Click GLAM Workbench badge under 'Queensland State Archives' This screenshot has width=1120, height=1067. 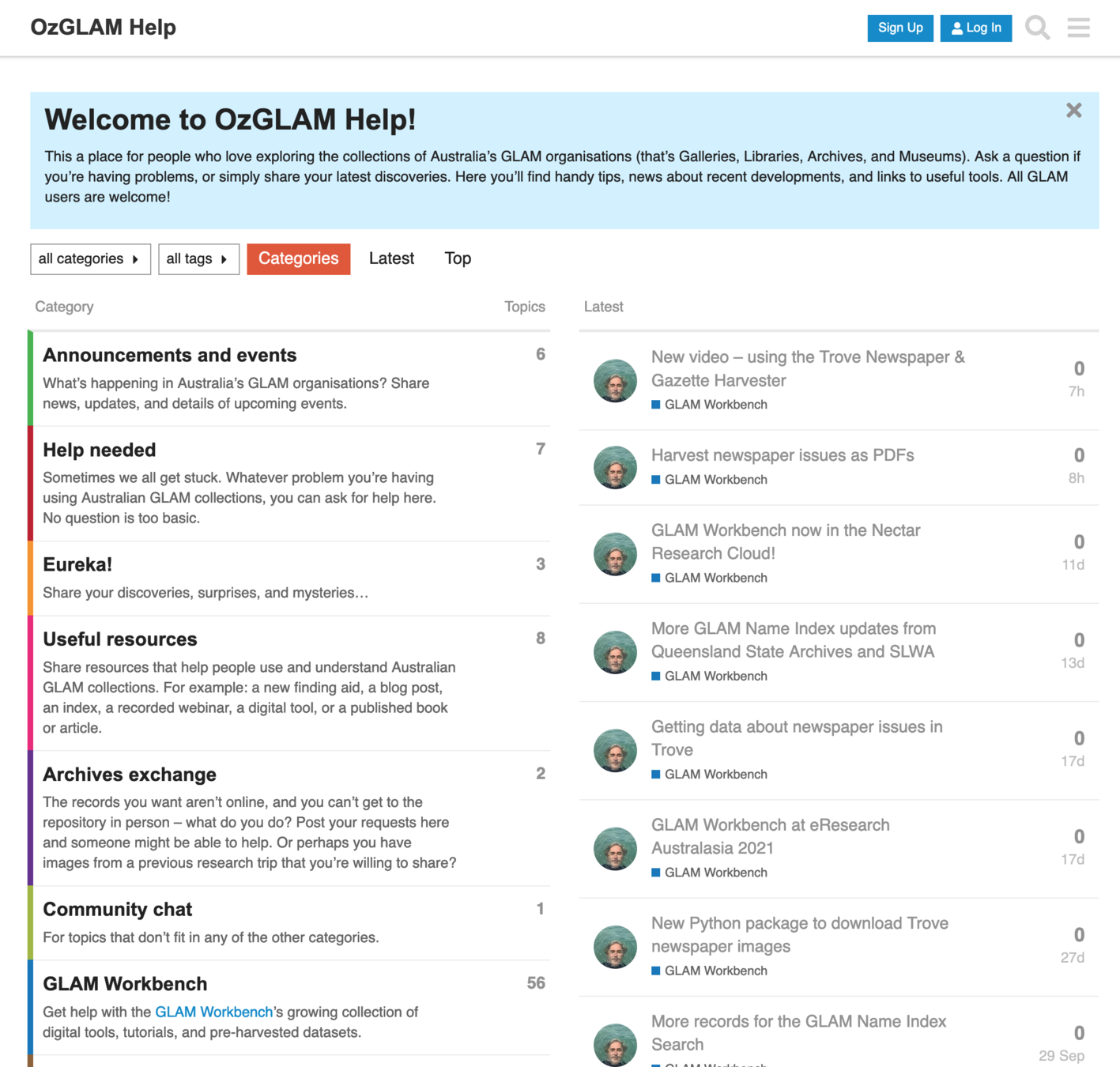[x=709, y=676]
